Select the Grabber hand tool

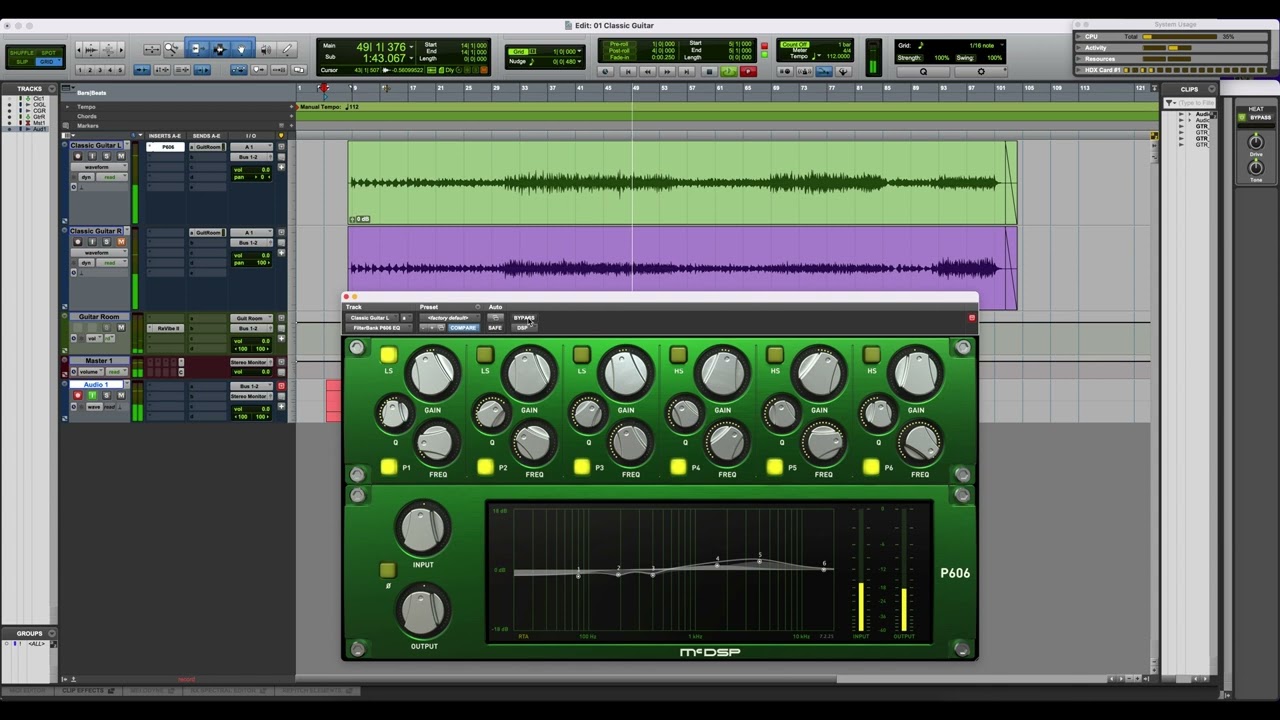241,49
